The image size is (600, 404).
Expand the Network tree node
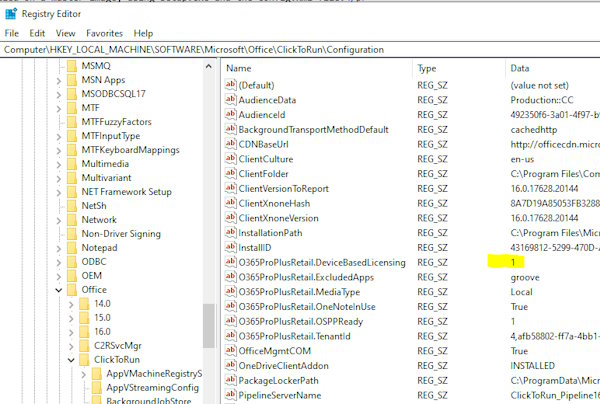click(x=59, y=220)
